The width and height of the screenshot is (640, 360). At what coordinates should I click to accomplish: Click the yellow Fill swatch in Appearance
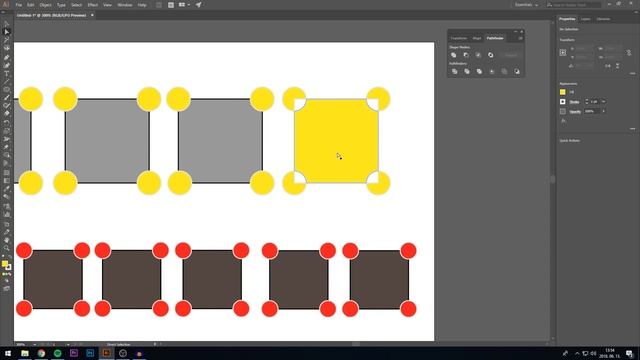[563, 92]
